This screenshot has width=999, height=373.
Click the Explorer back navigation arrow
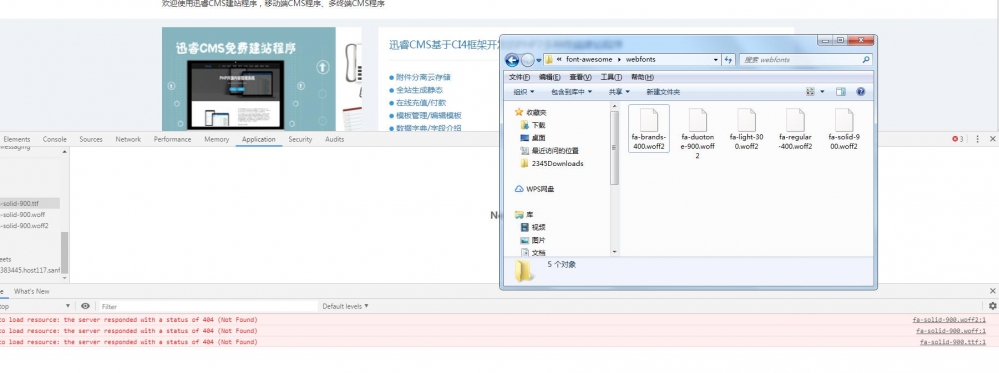pos(512,60)
